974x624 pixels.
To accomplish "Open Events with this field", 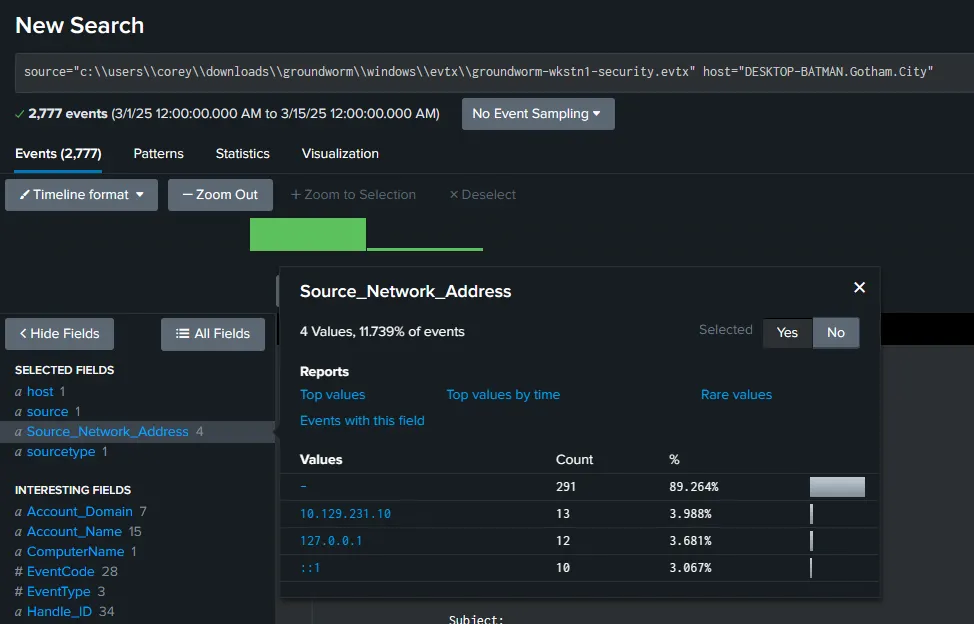I will [x=362, y=421].
